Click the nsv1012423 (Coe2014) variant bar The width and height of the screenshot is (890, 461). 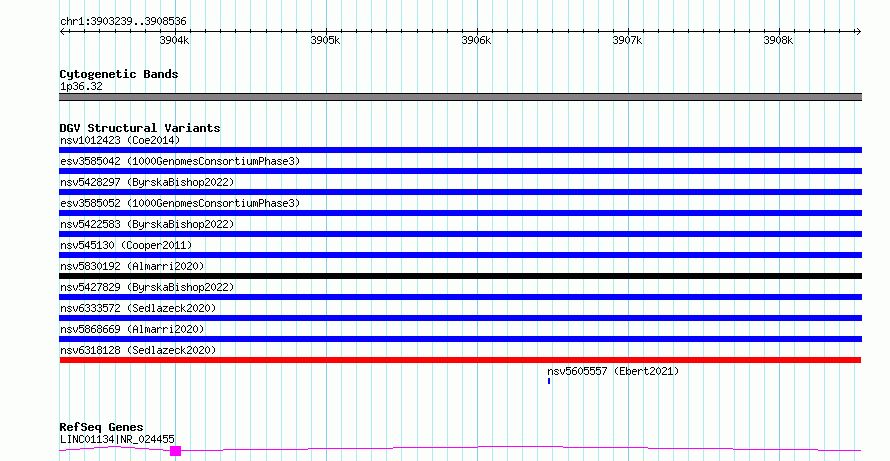tap(460, 150)
